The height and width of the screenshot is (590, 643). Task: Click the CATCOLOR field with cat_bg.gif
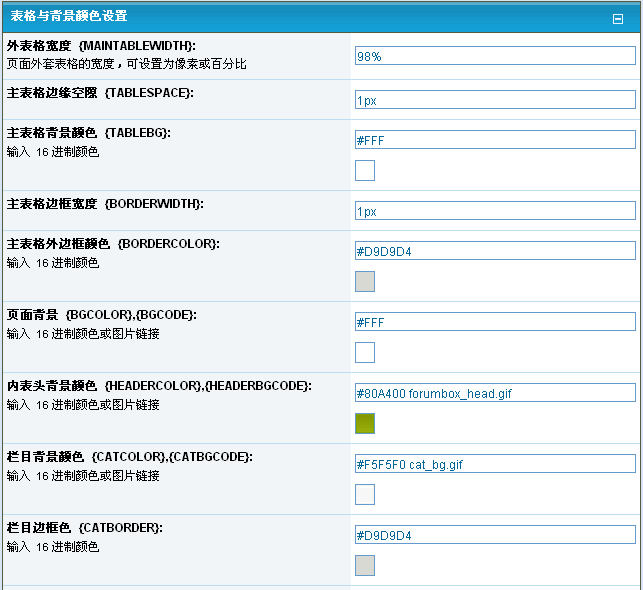[495, 464]
